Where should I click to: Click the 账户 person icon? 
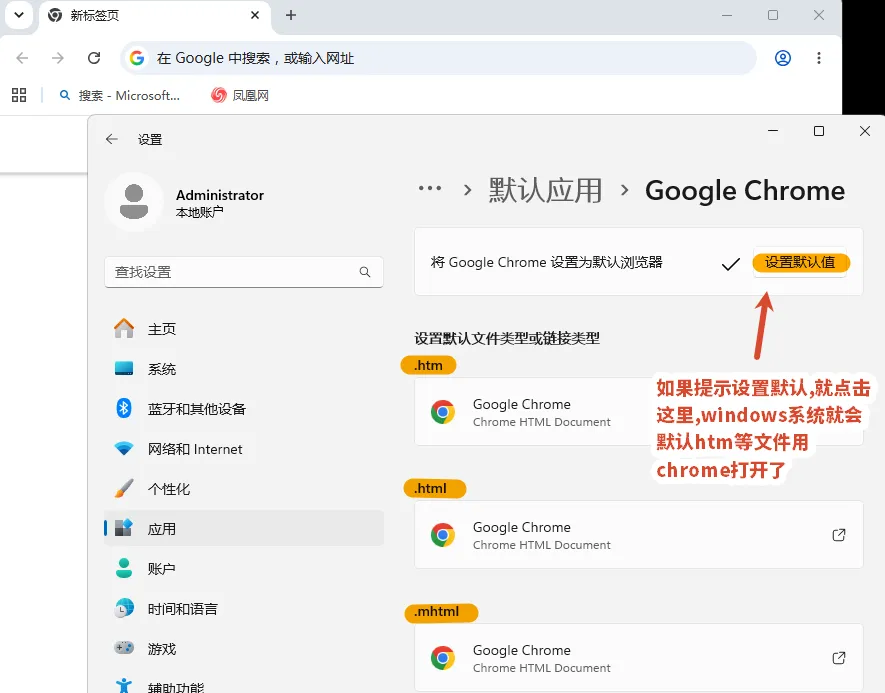[124, 568]
